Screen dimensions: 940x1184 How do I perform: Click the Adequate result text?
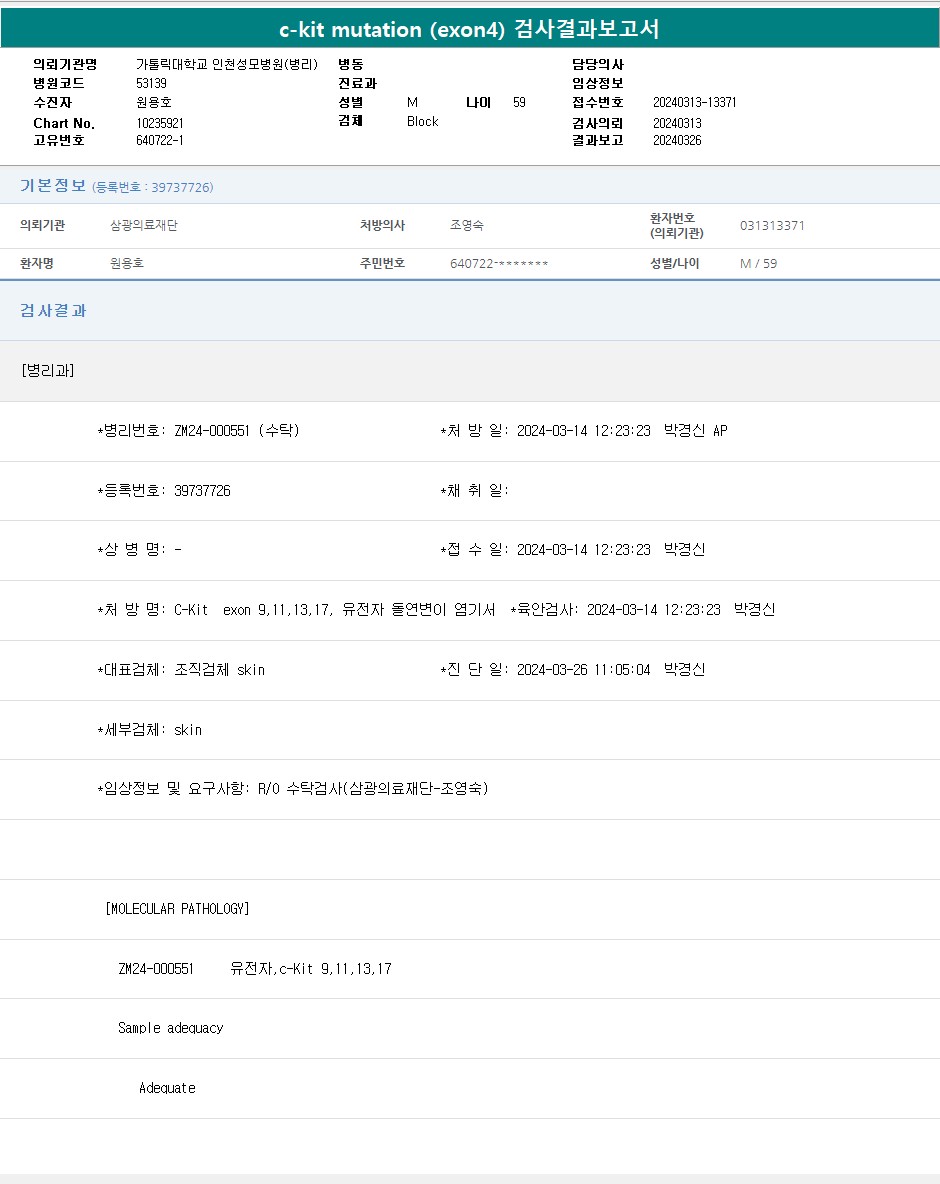[167, 1088]
